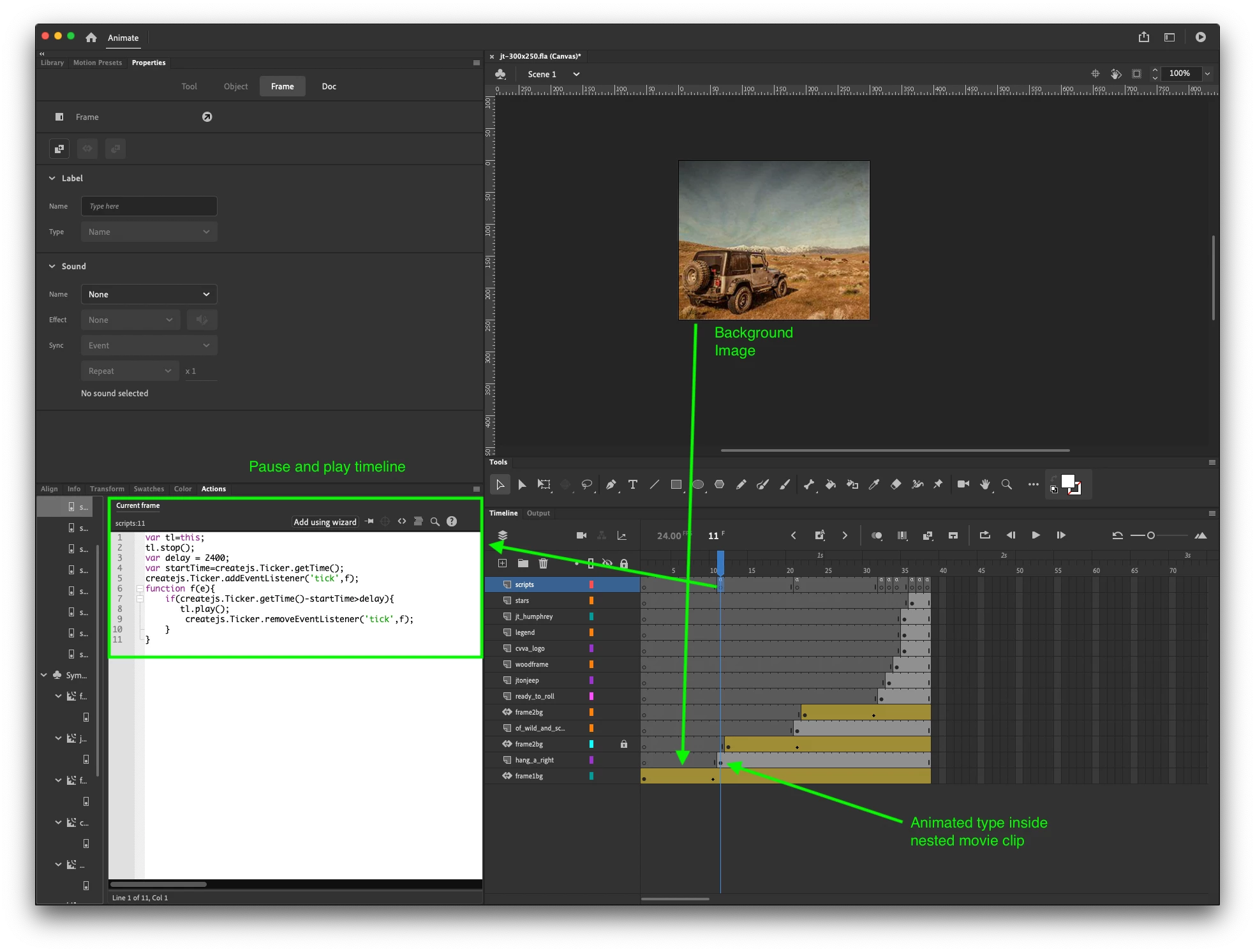Choose the Free Transform tool
1255x952 pixels.
(544, 485)
